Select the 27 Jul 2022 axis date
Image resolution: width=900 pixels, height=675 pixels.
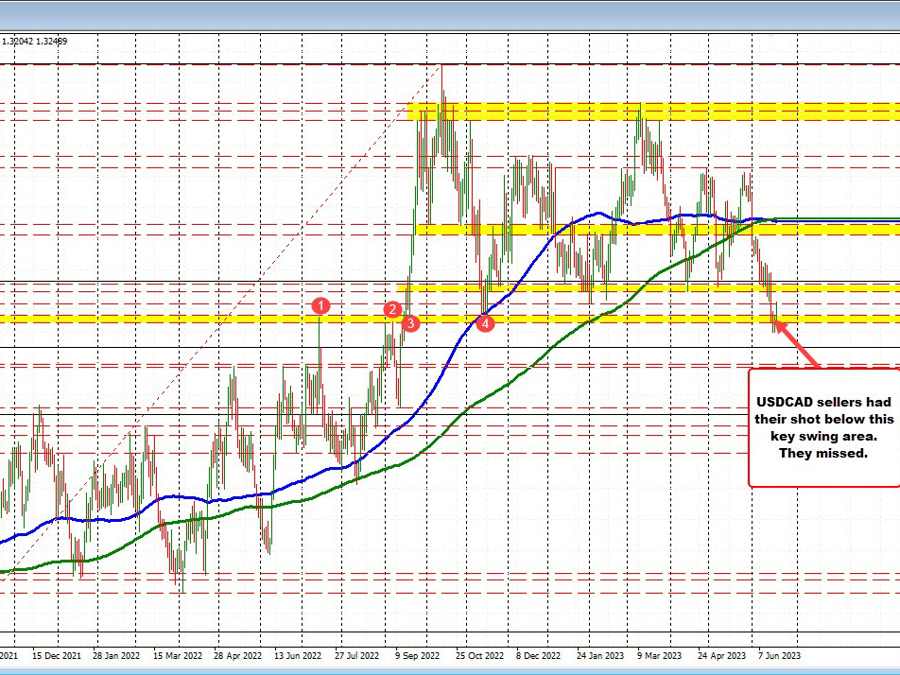[359, 657]
